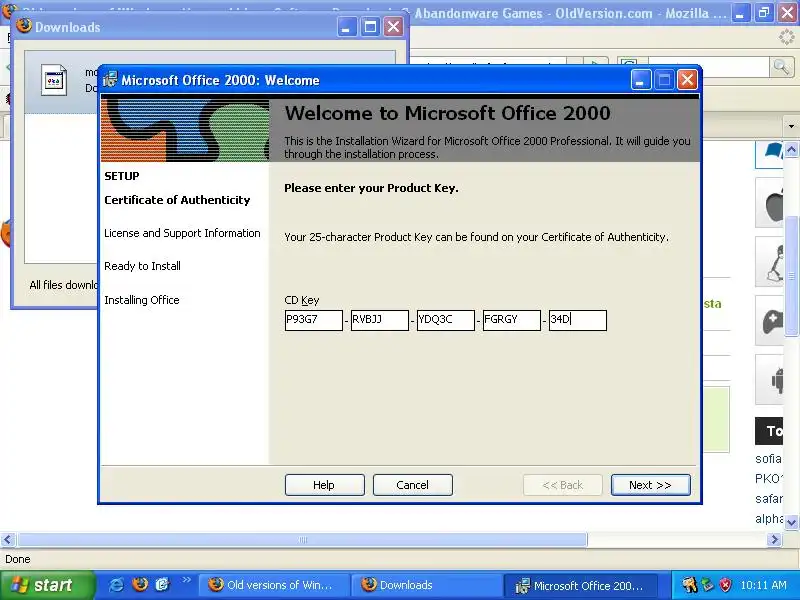This screenshot has height=600, width=800.
Task: Launch Firefox from the quick launch bar
Action: click(x=139, y=584)
